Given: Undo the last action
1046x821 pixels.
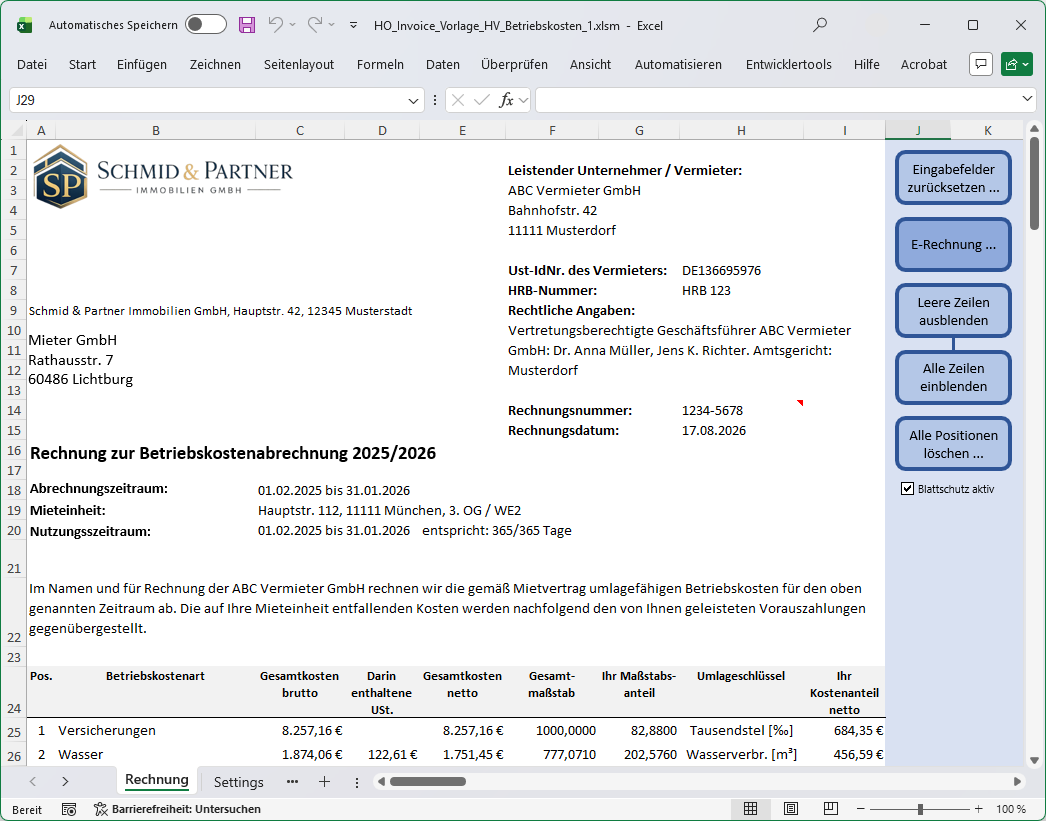Looking at the screenshot, I should [276, 25].
